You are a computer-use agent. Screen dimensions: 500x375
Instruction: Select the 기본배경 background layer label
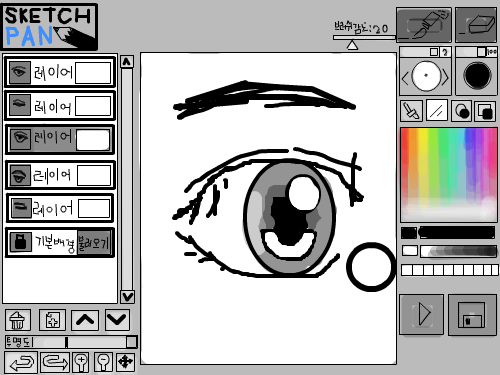(55, 243)
